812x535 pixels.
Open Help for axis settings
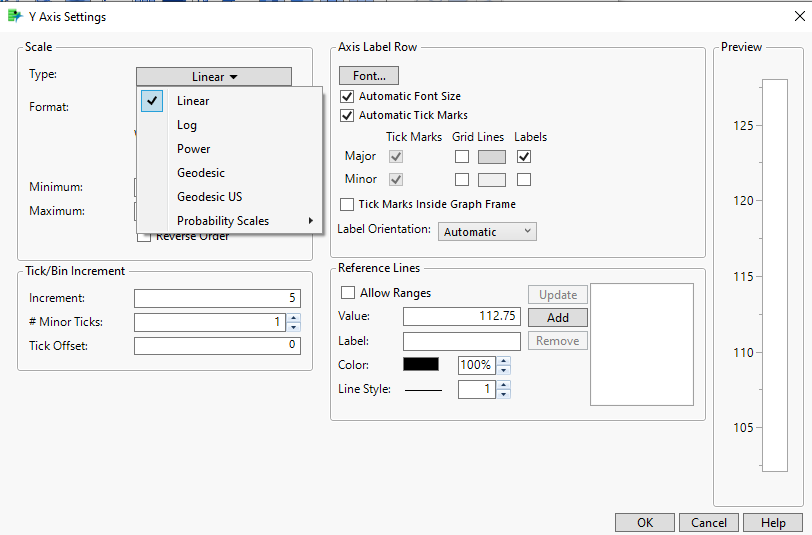tap(773, 523)
